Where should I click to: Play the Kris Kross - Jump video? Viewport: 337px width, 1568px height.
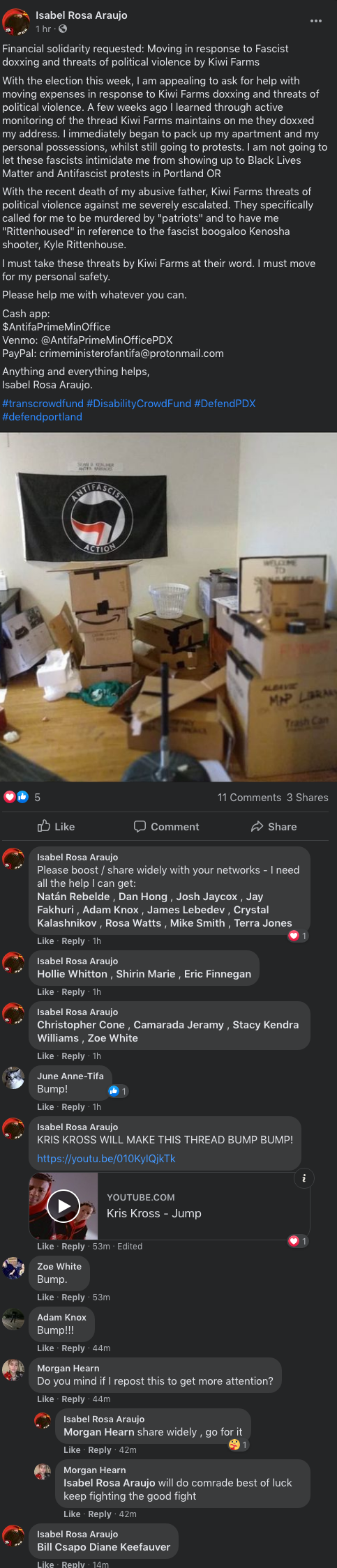(63, 1205)
